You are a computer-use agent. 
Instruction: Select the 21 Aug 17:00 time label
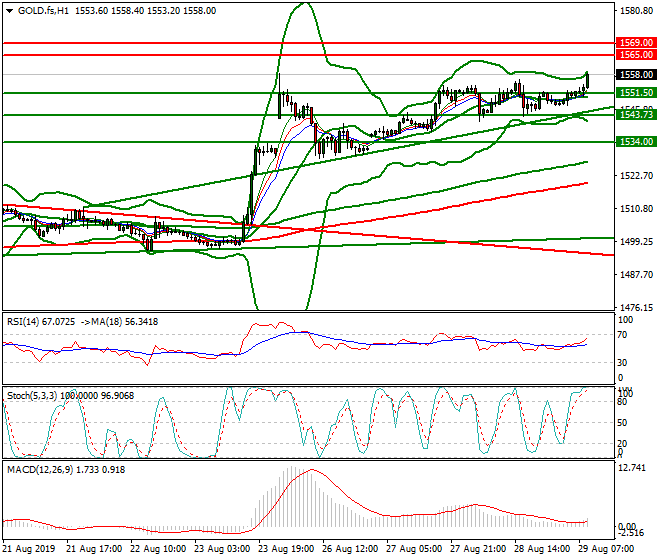(94, 549)
